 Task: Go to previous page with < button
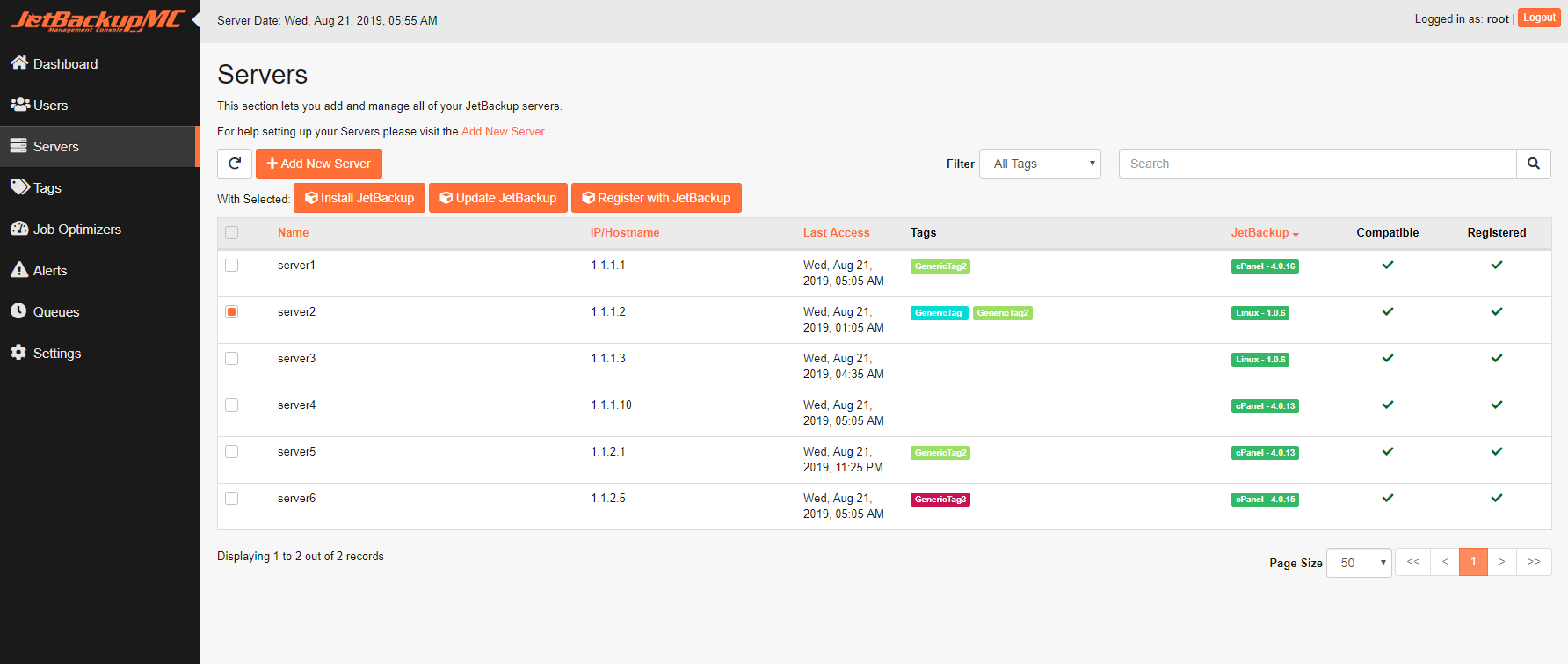pos(1445,562)
